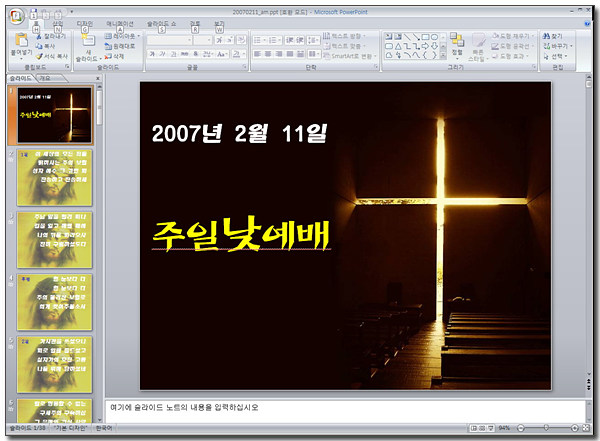Open the round Office button menu
This screenshot has width=600, height=441.
click(x=17, y=16)
